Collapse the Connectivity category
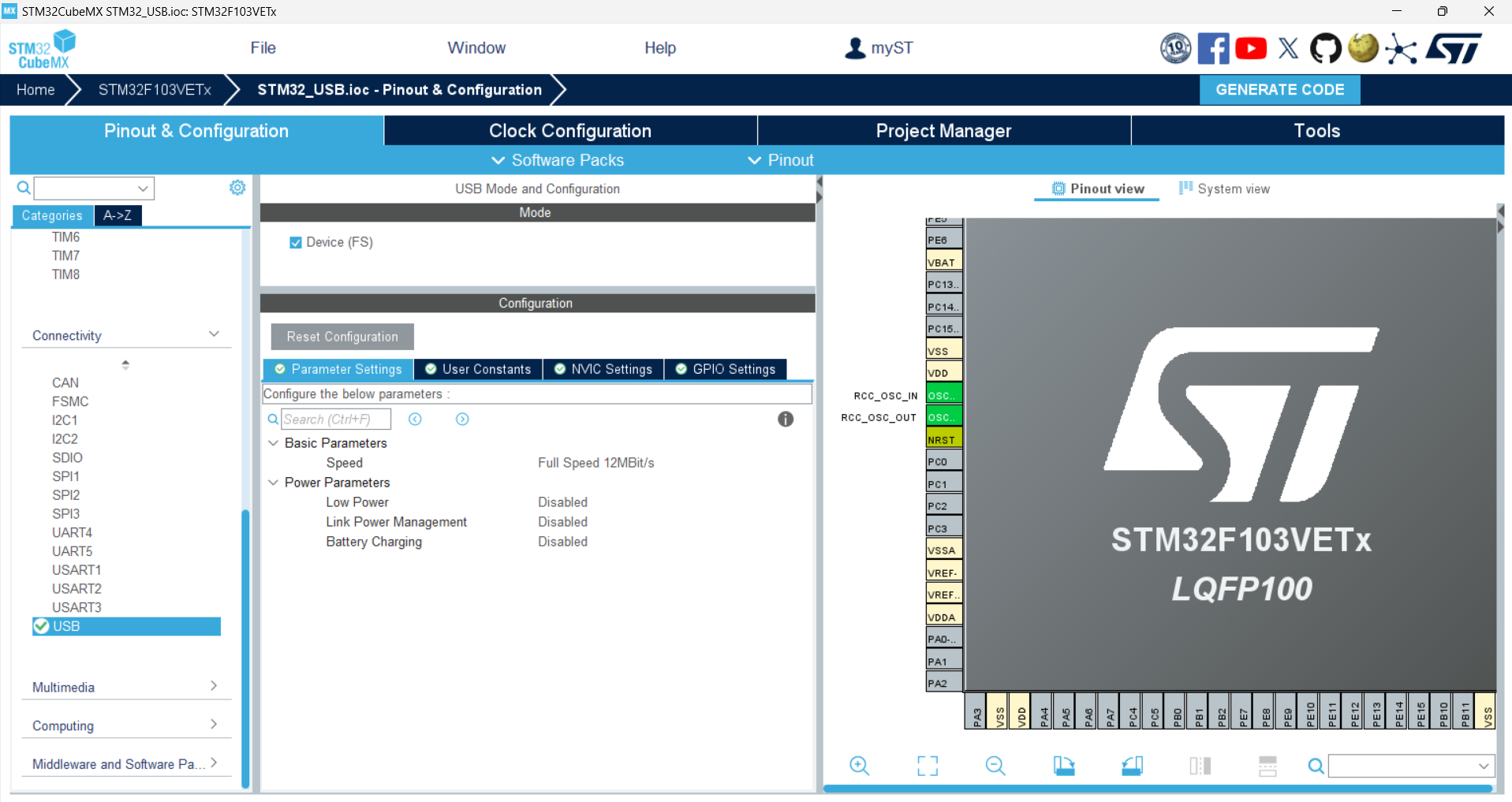Screen dimensions: 1512x802 pyautogui.click(x=214, y=334)
